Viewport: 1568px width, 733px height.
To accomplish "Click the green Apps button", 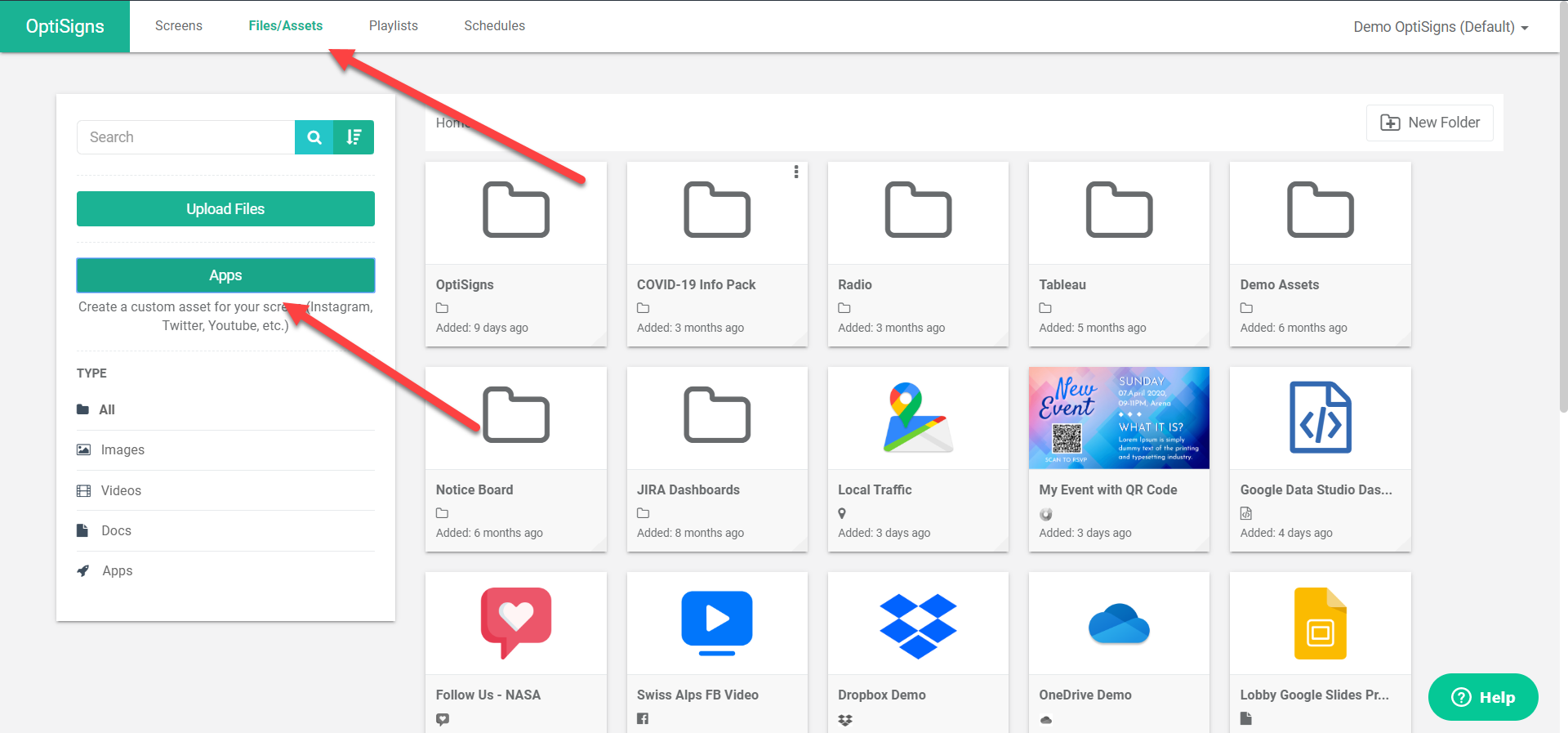I will [225, 275].
